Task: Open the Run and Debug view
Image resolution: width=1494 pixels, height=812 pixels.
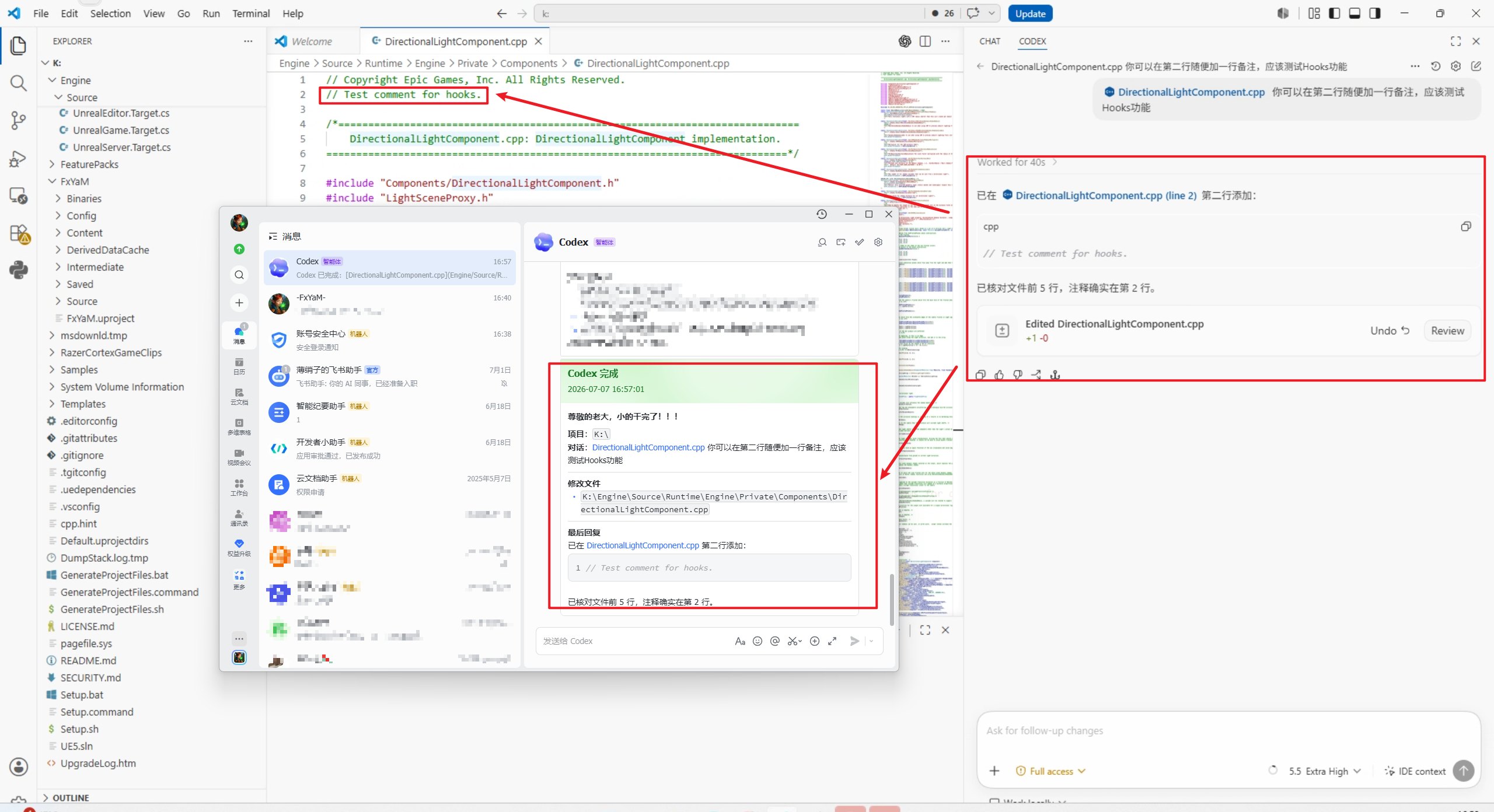Action: (x=18, y=158)
